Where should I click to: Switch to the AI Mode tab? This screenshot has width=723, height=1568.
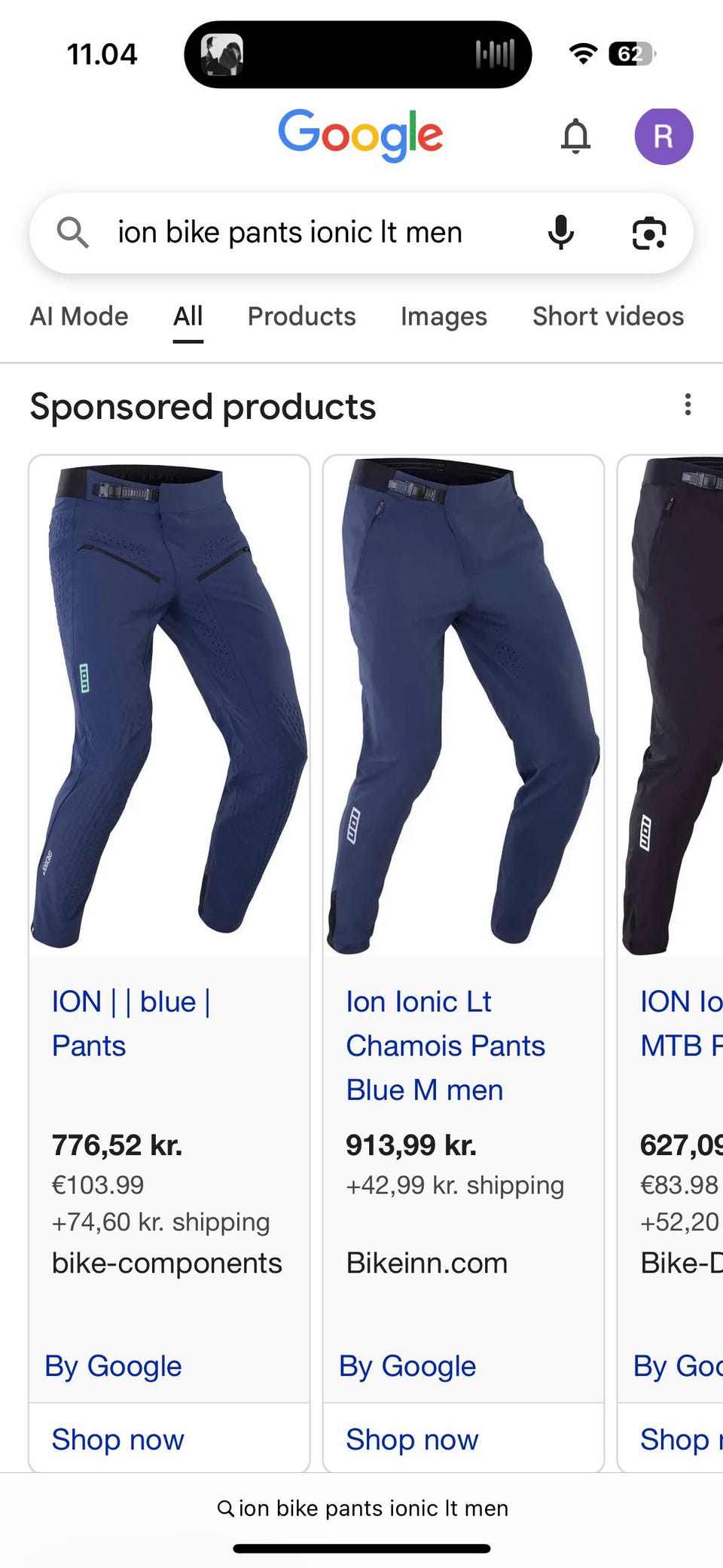[x=79, y=316]
